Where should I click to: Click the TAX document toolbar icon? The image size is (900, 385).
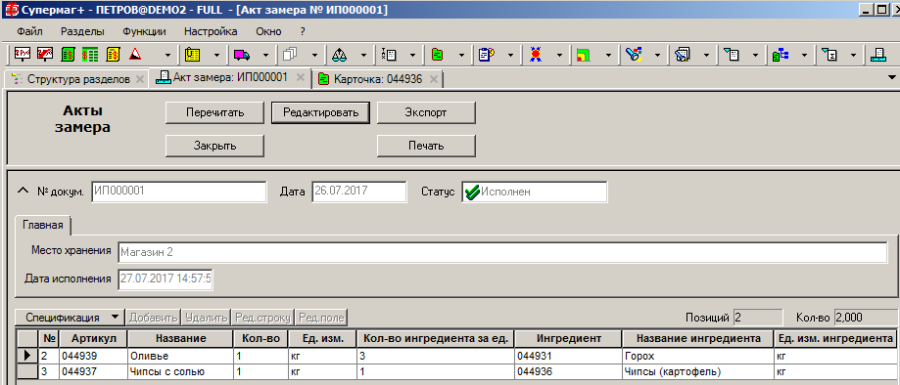pos(389,55)
